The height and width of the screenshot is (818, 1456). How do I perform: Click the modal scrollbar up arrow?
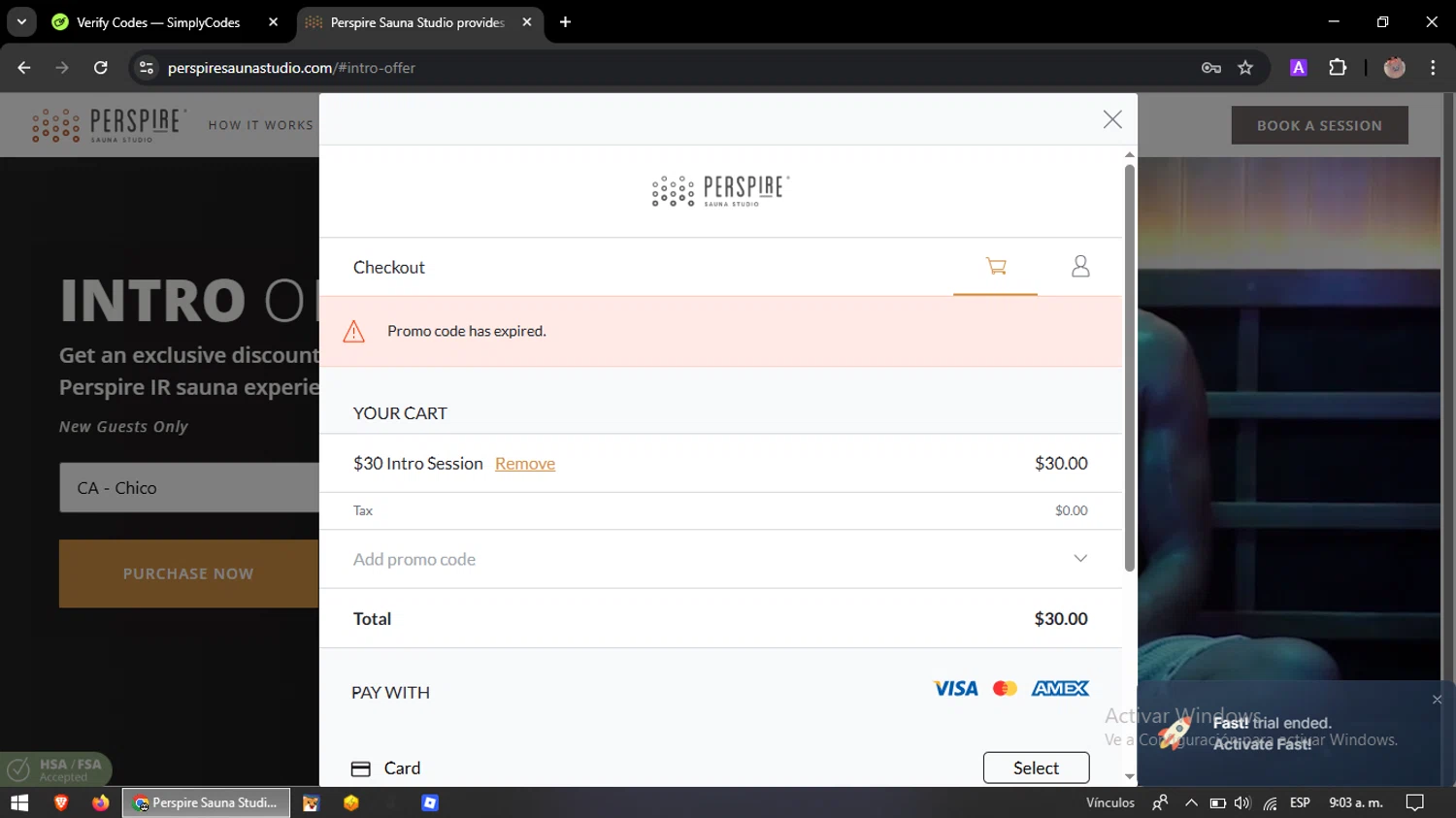tap(1130, 154)
